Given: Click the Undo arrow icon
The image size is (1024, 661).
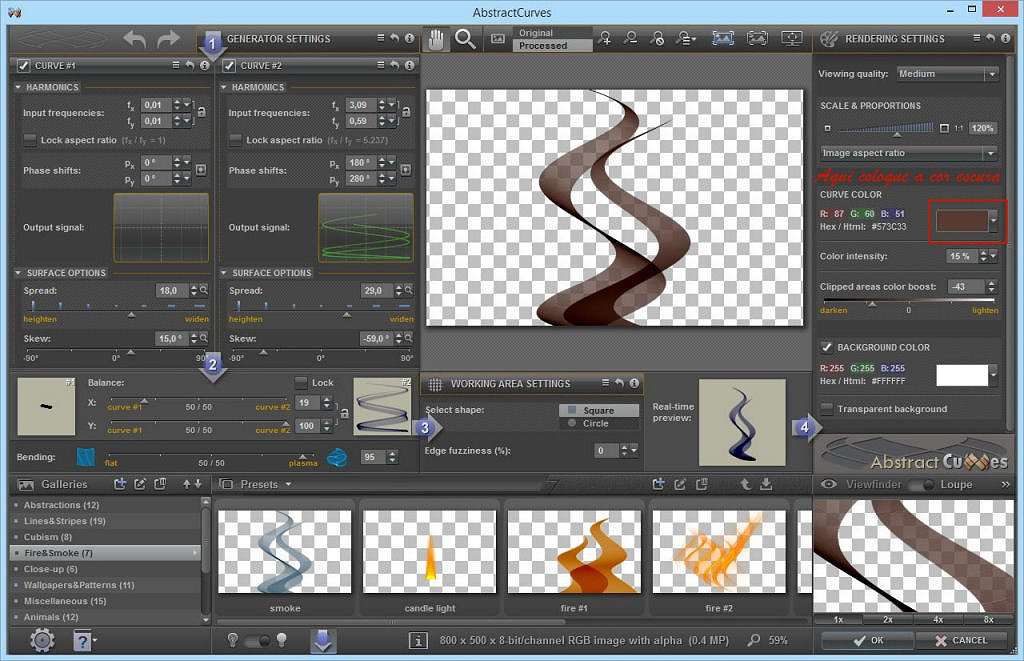Looking at the screenshot, I should coord(135,39).
